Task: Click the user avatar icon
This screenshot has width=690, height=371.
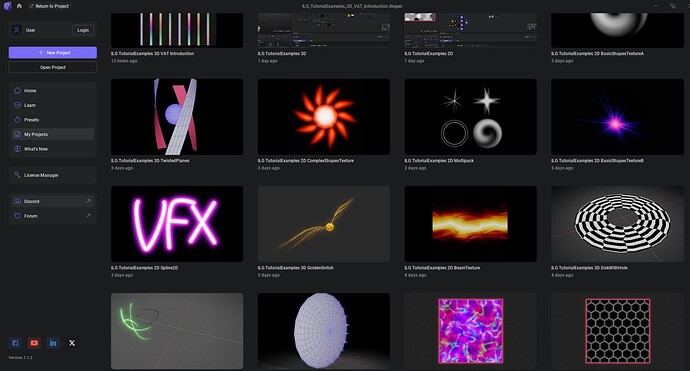Action: tap(17, 30)
